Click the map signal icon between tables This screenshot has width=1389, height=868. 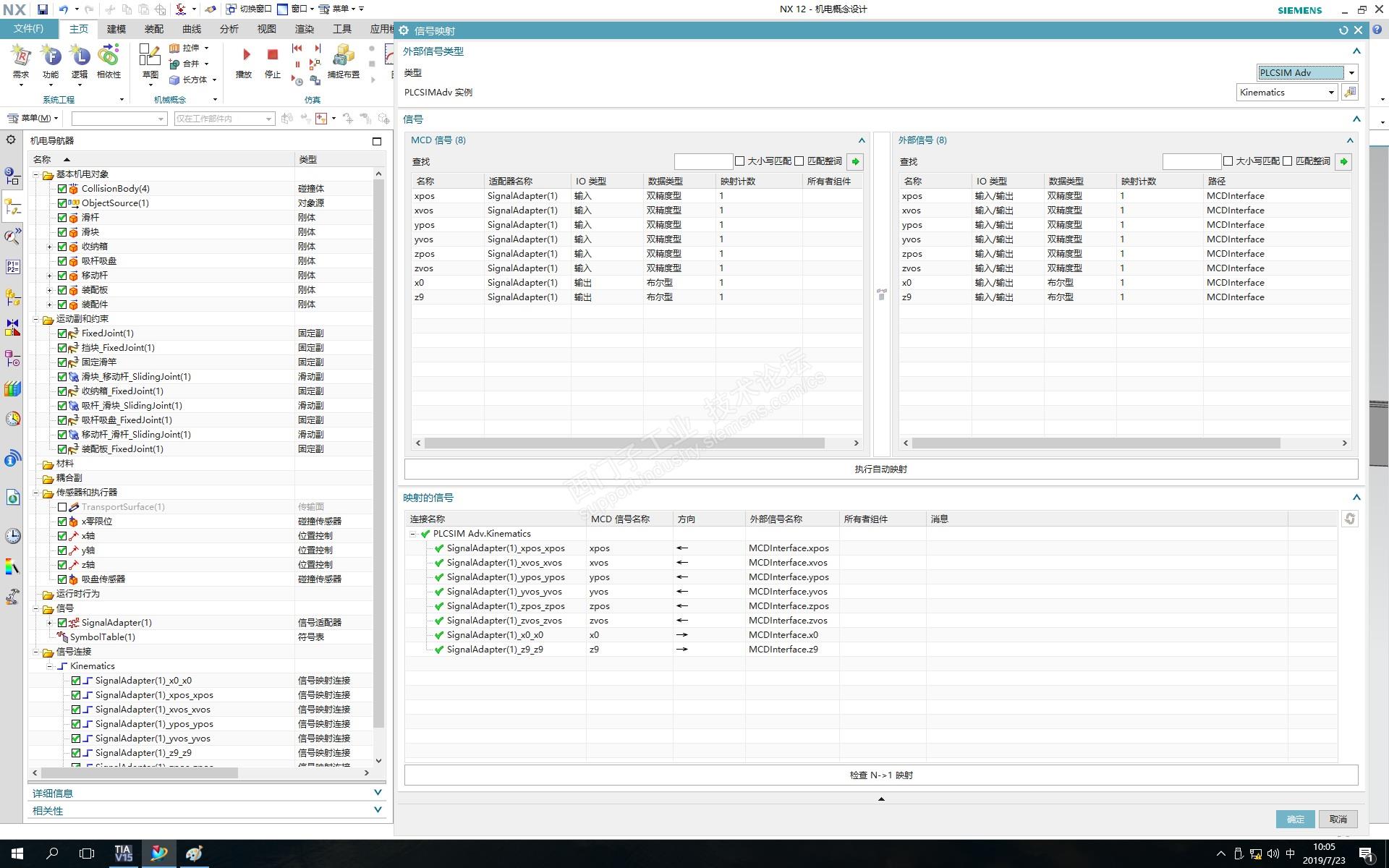click(881, 294)
